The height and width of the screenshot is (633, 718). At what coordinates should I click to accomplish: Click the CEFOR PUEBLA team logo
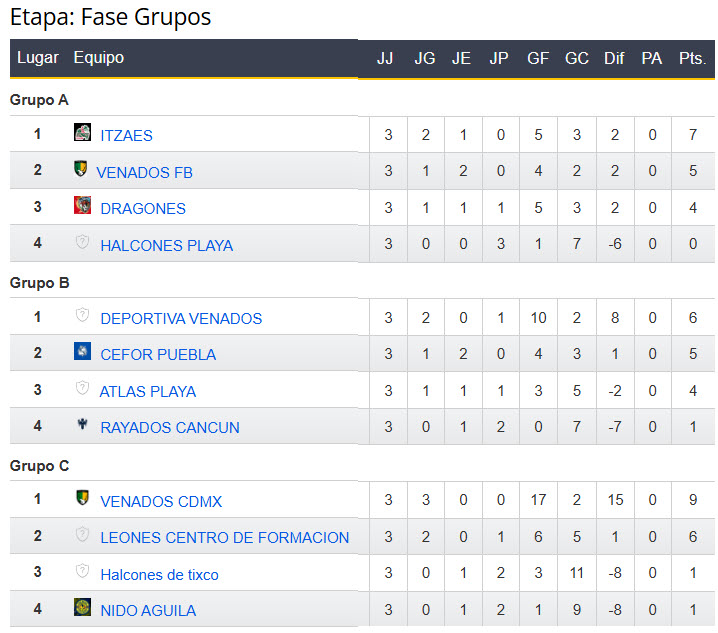pyautogui.click(x=82, y=352)
